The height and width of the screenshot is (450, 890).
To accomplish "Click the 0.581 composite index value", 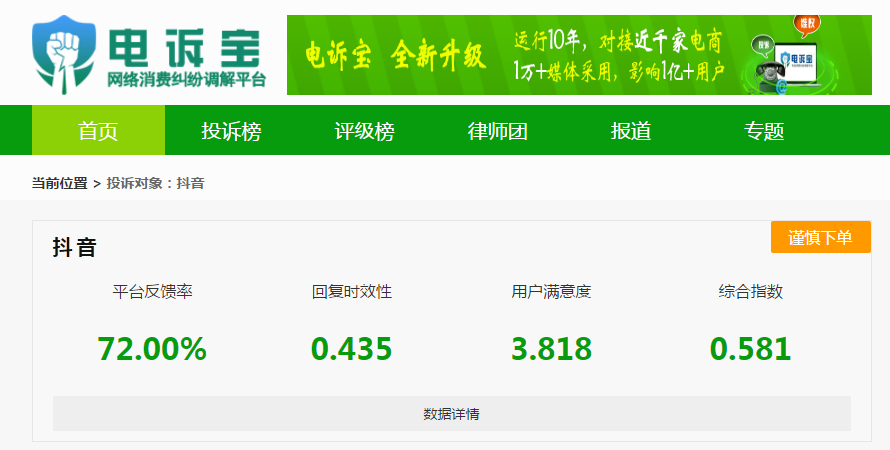I will (x=750, y=348).
